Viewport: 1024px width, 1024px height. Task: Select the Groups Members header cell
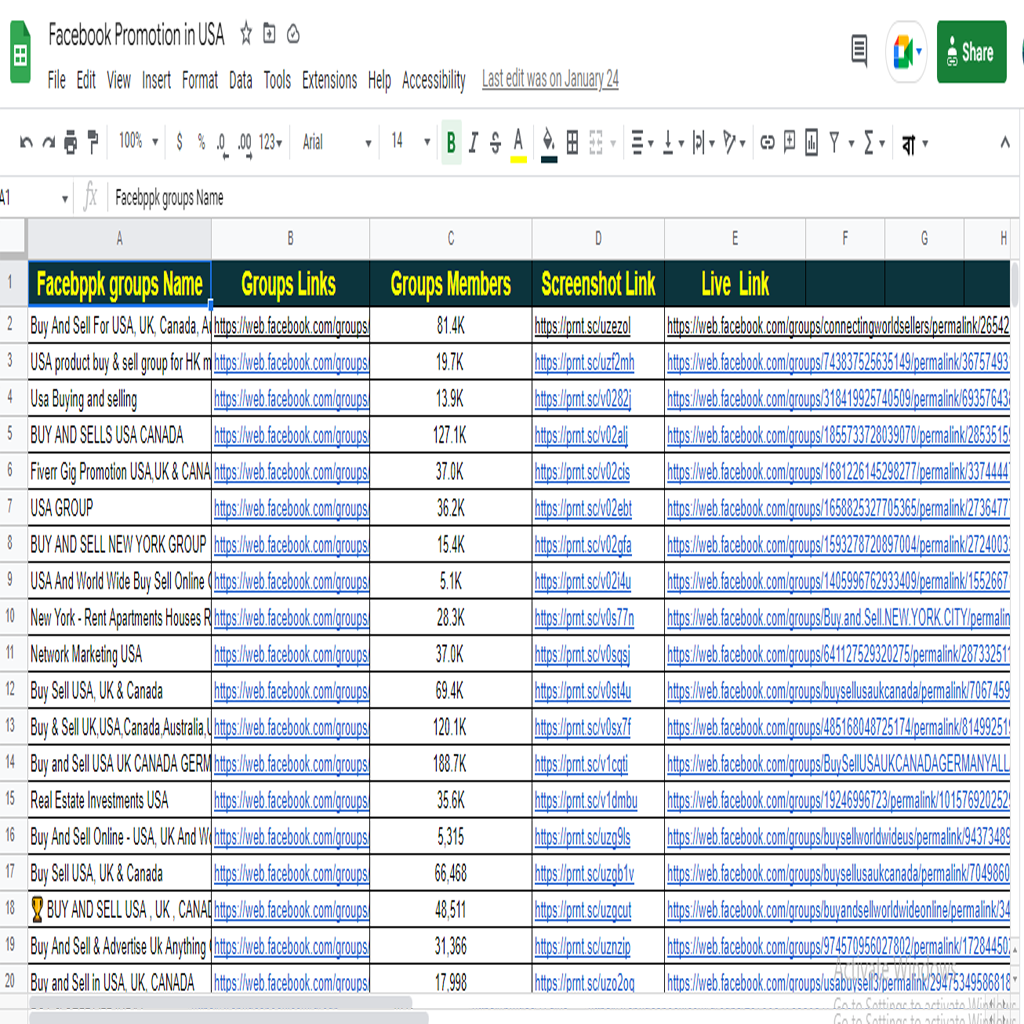pos(451,284)
